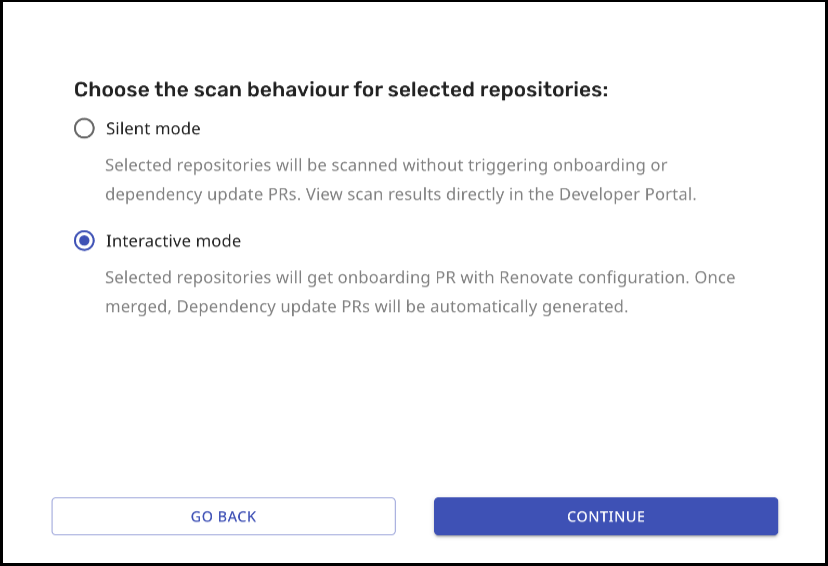The height and width of the screenshot is (566, 828).
Task: Click the Silent mode description paragraph
Action: (x=400, y=179)
